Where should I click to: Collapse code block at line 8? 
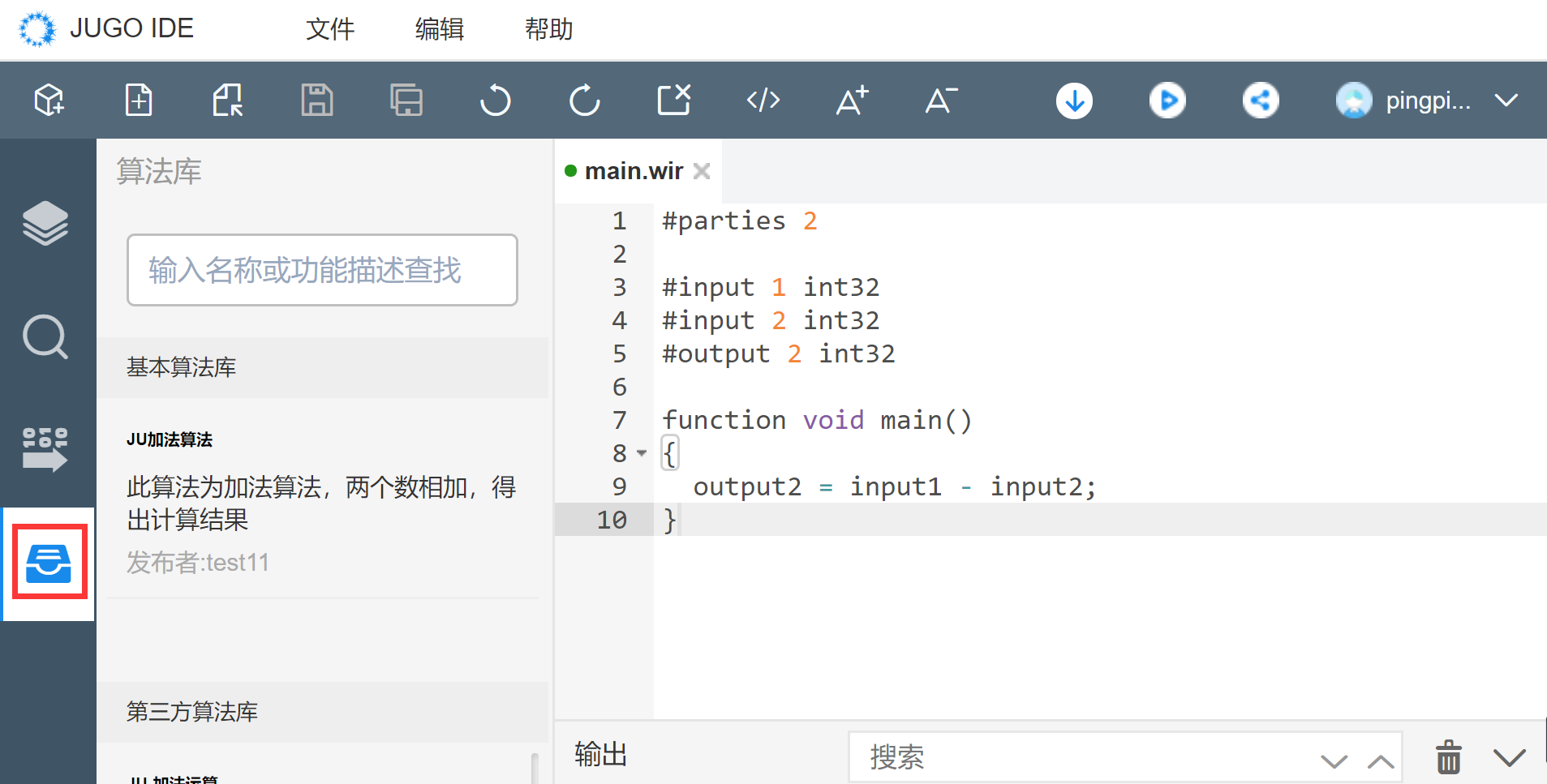tap(642, 453)
